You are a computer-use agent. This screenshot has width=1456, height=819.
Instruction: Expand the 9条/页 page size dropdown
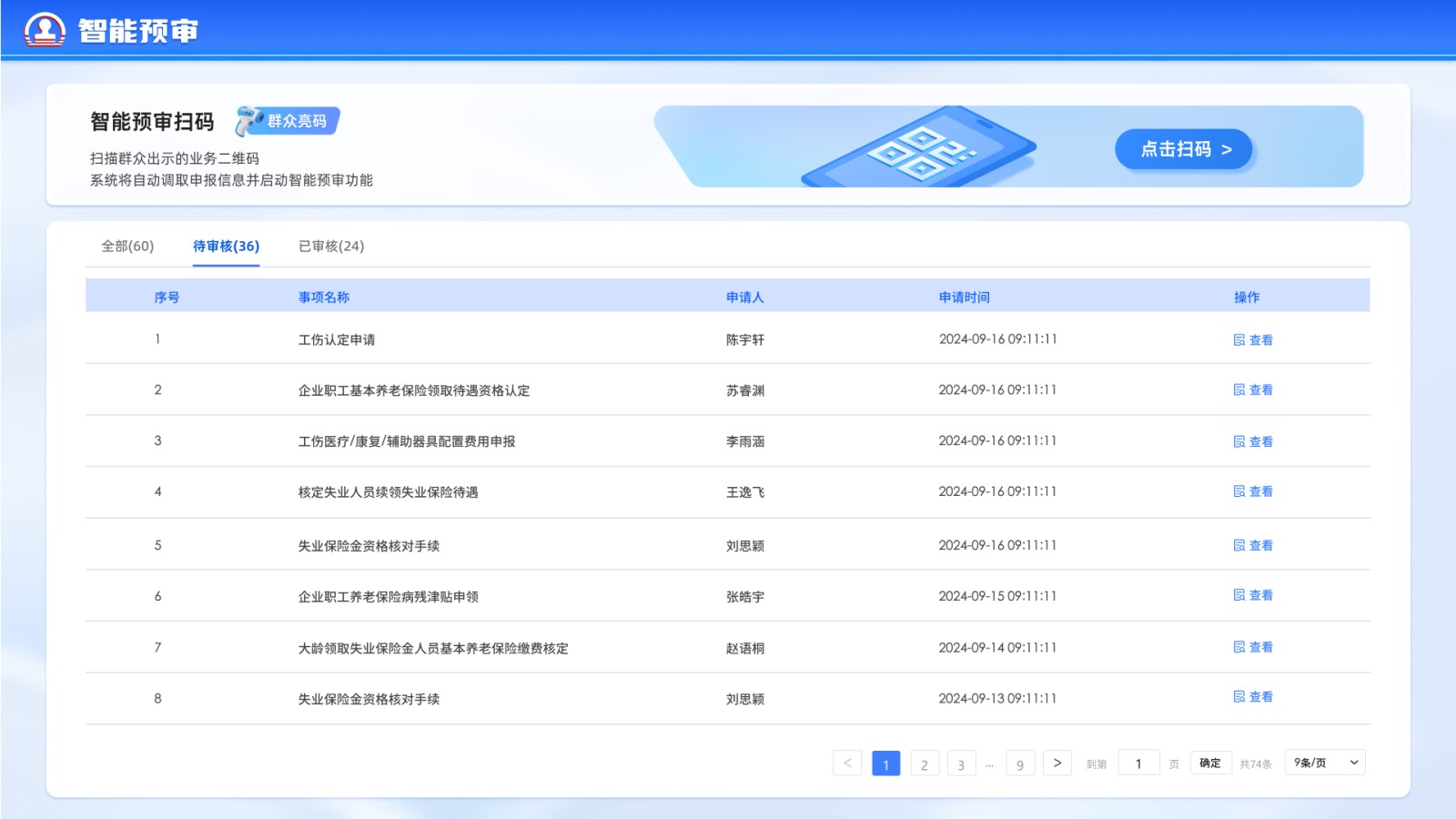point(1325,763)
